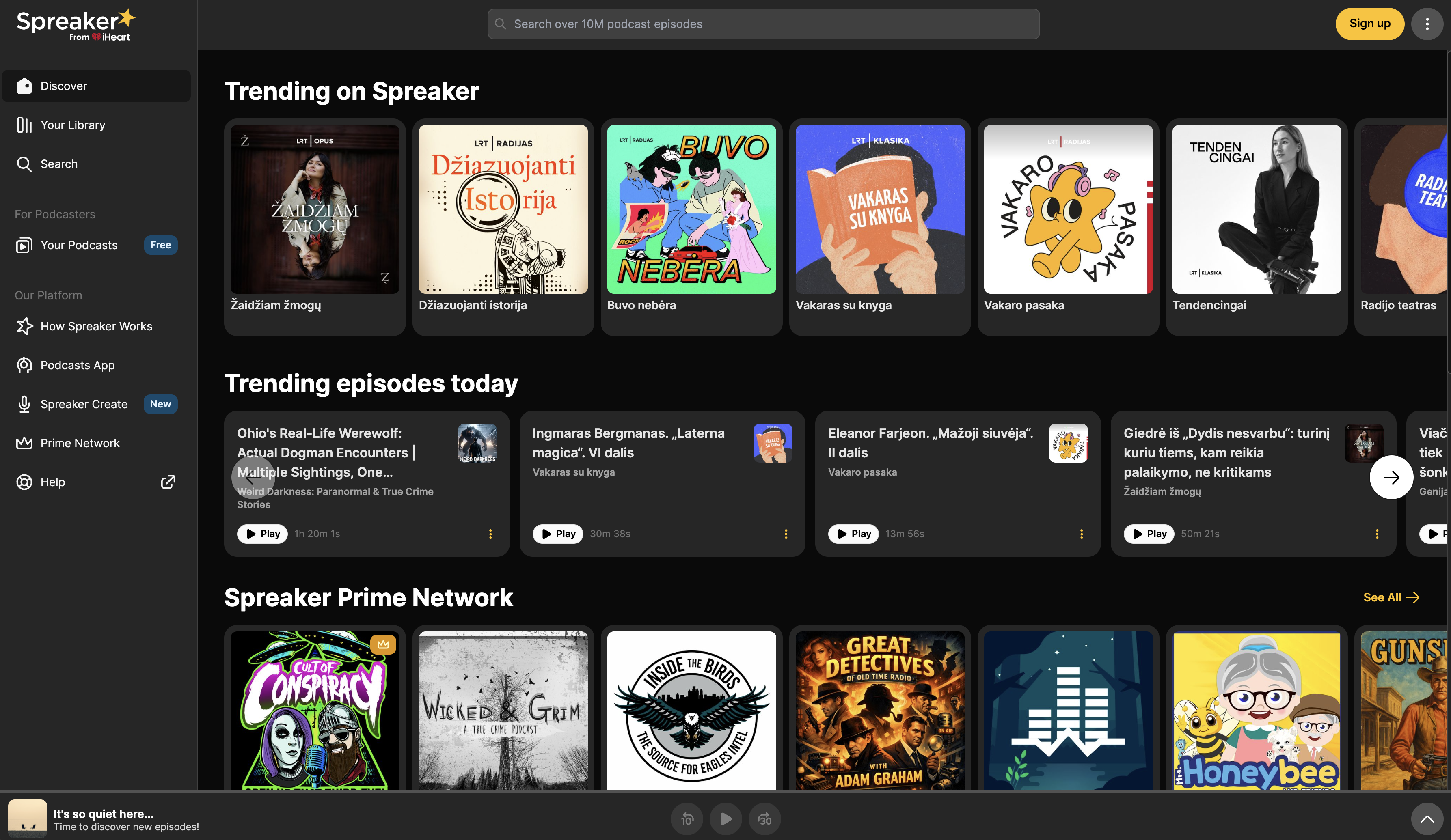
Task: Open See All for Spreaker Prime Network
Action: [x=1391, y=597]
